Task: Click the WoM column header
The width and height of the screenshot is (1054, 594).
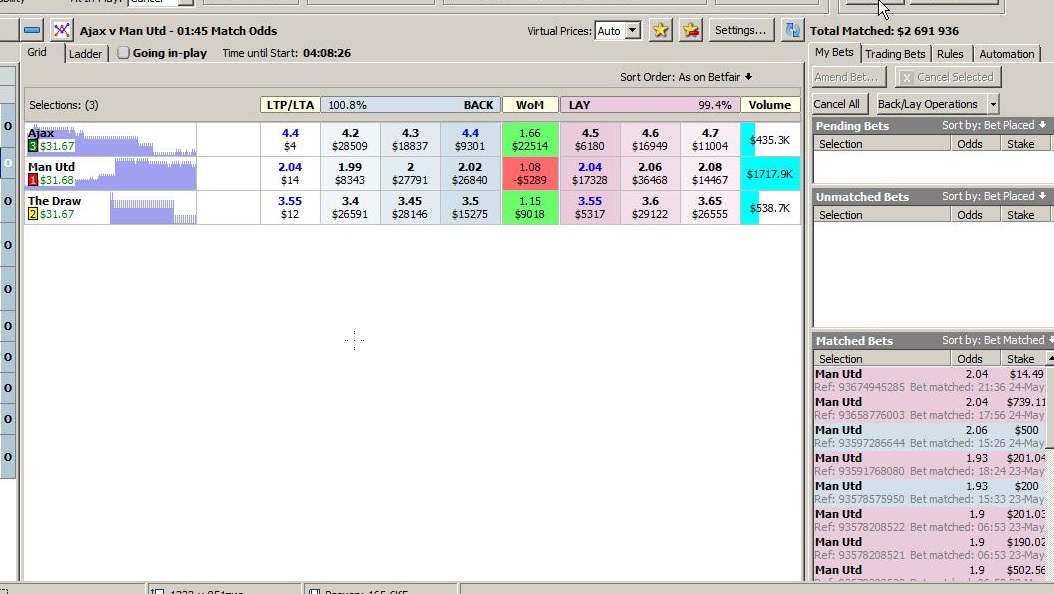Action: tap(530, 105)
